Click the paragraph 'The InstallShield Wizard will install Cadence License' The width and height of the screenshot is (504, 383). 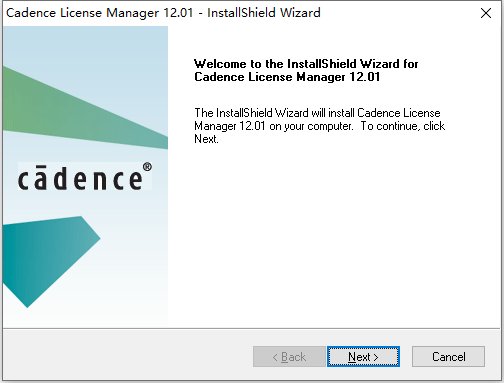click(x=319, y=126)
